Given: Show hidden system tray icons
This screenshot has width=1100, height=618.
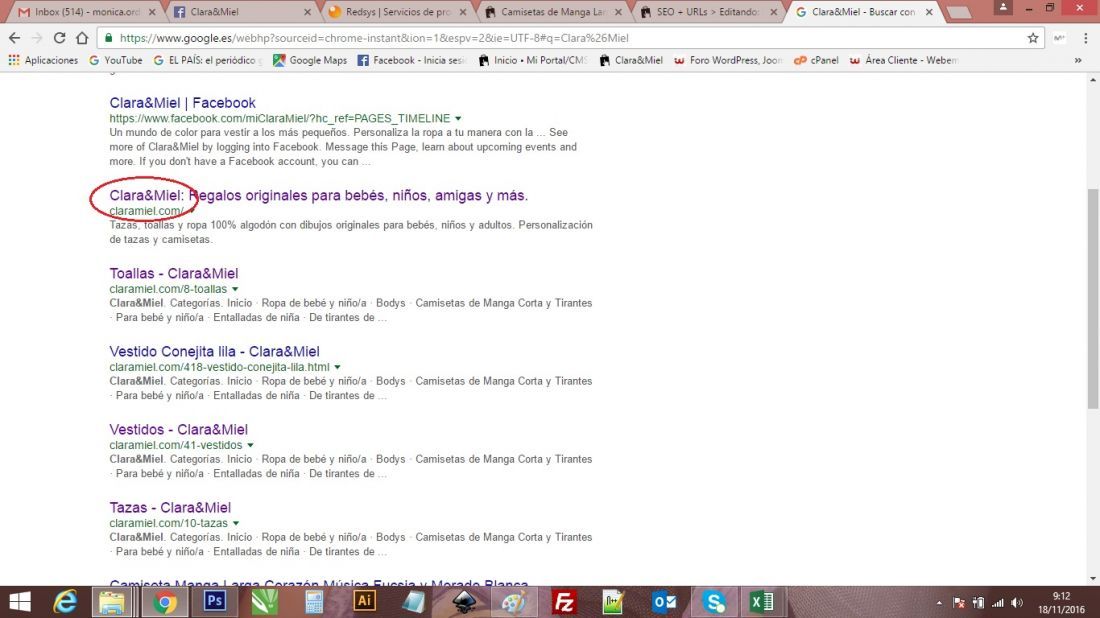Looking at the screenshot, I should pos(939,603).
